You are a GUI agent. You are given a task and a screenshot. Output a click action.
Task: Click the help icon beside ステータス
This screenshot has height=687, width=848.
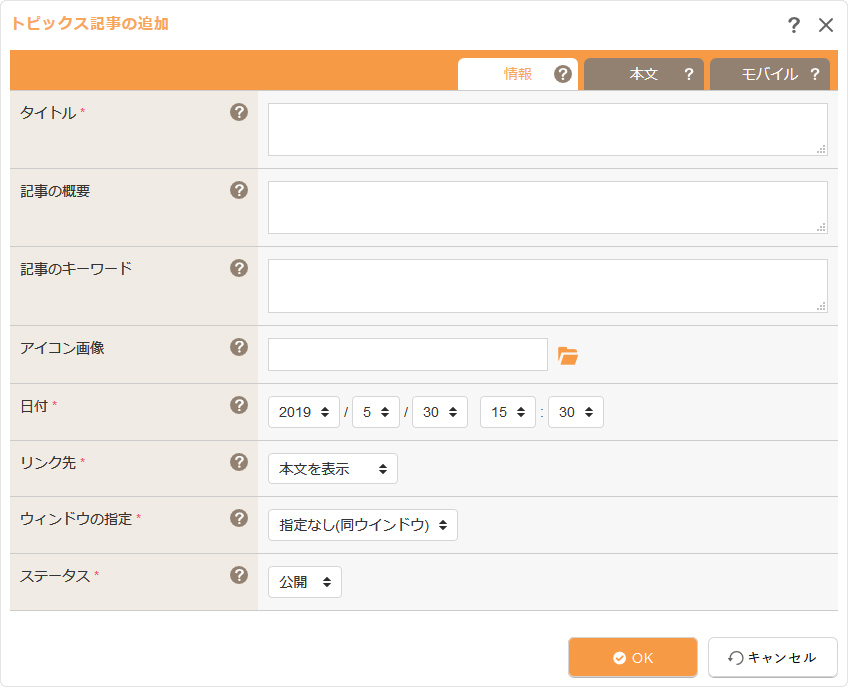pos(238,574)
